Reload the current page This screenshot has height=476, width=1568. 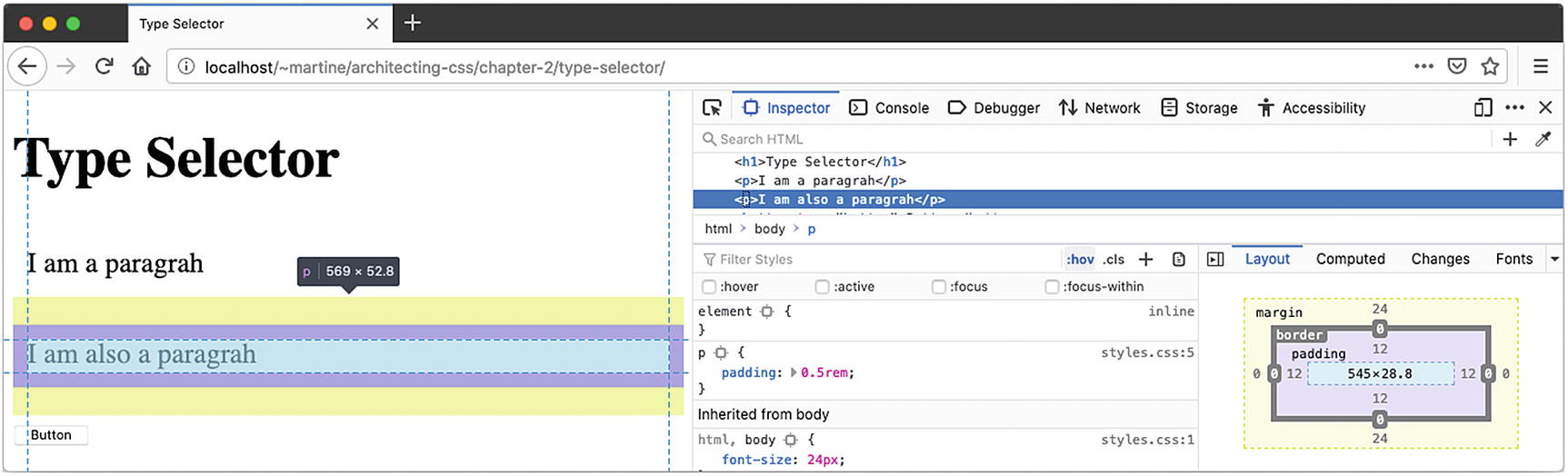tap(105, 66)
